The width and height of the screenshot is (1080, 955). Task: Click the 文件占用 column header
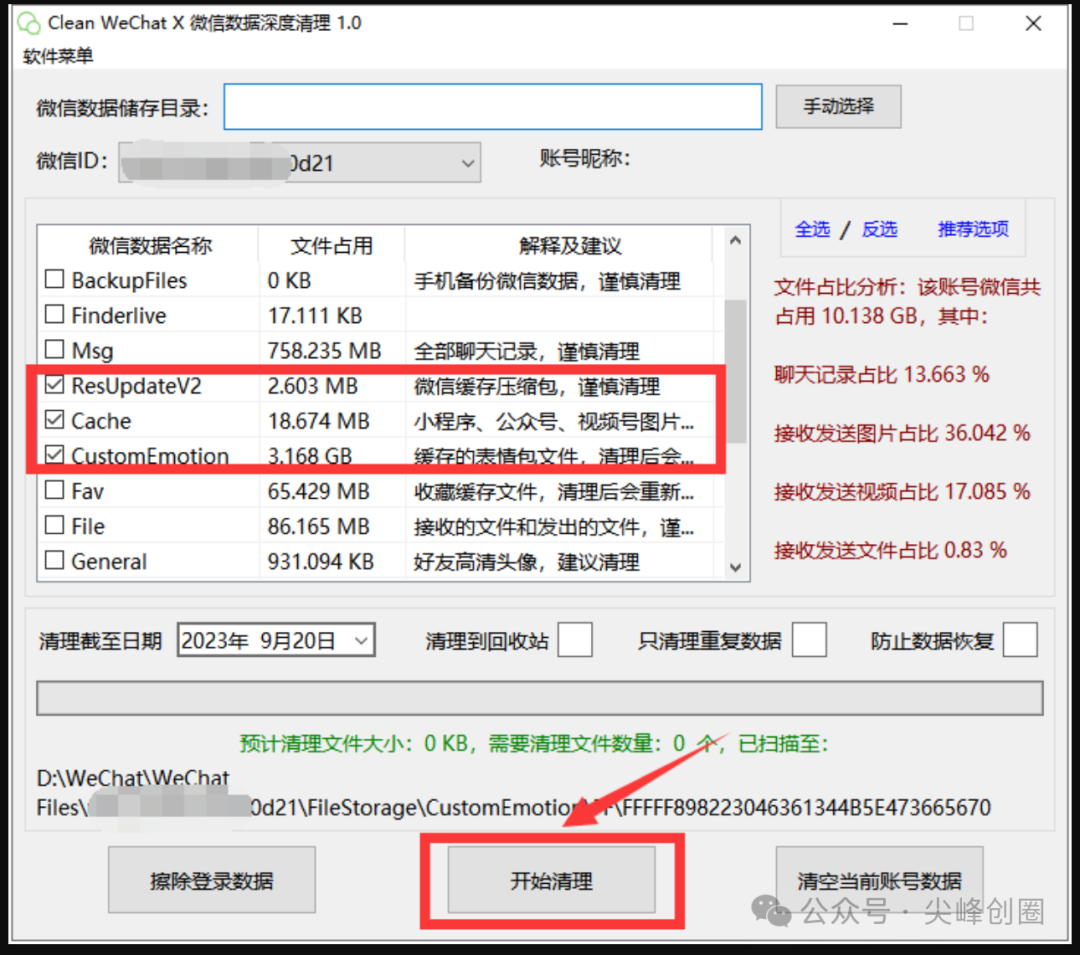(x=331, y=245)
